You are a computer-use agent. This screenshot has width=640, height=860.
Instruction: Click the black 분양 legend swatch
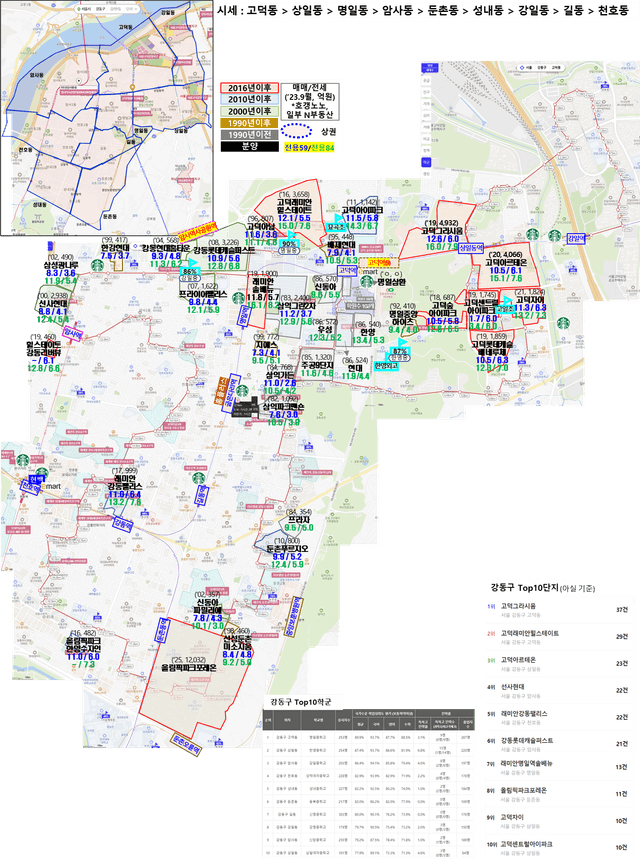coord(250,147)
